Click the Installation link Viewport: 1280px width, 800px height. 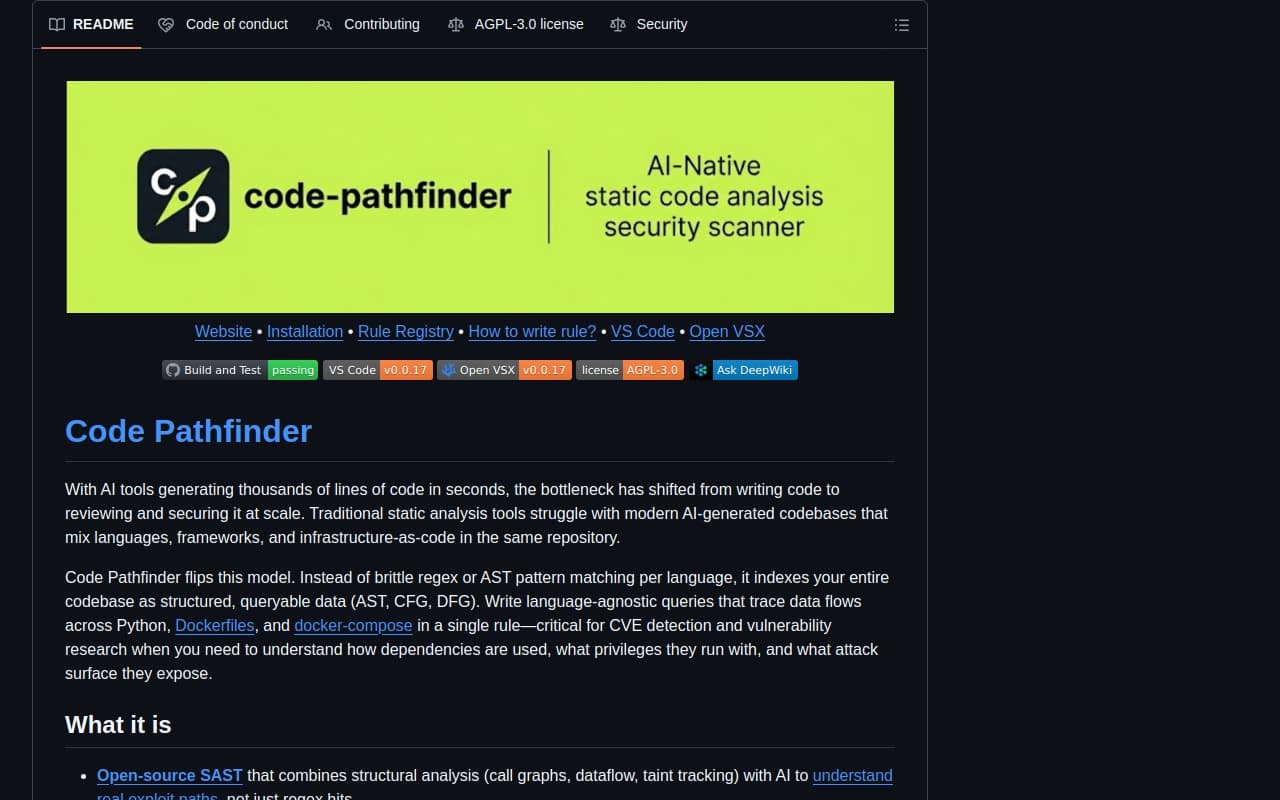305,331
